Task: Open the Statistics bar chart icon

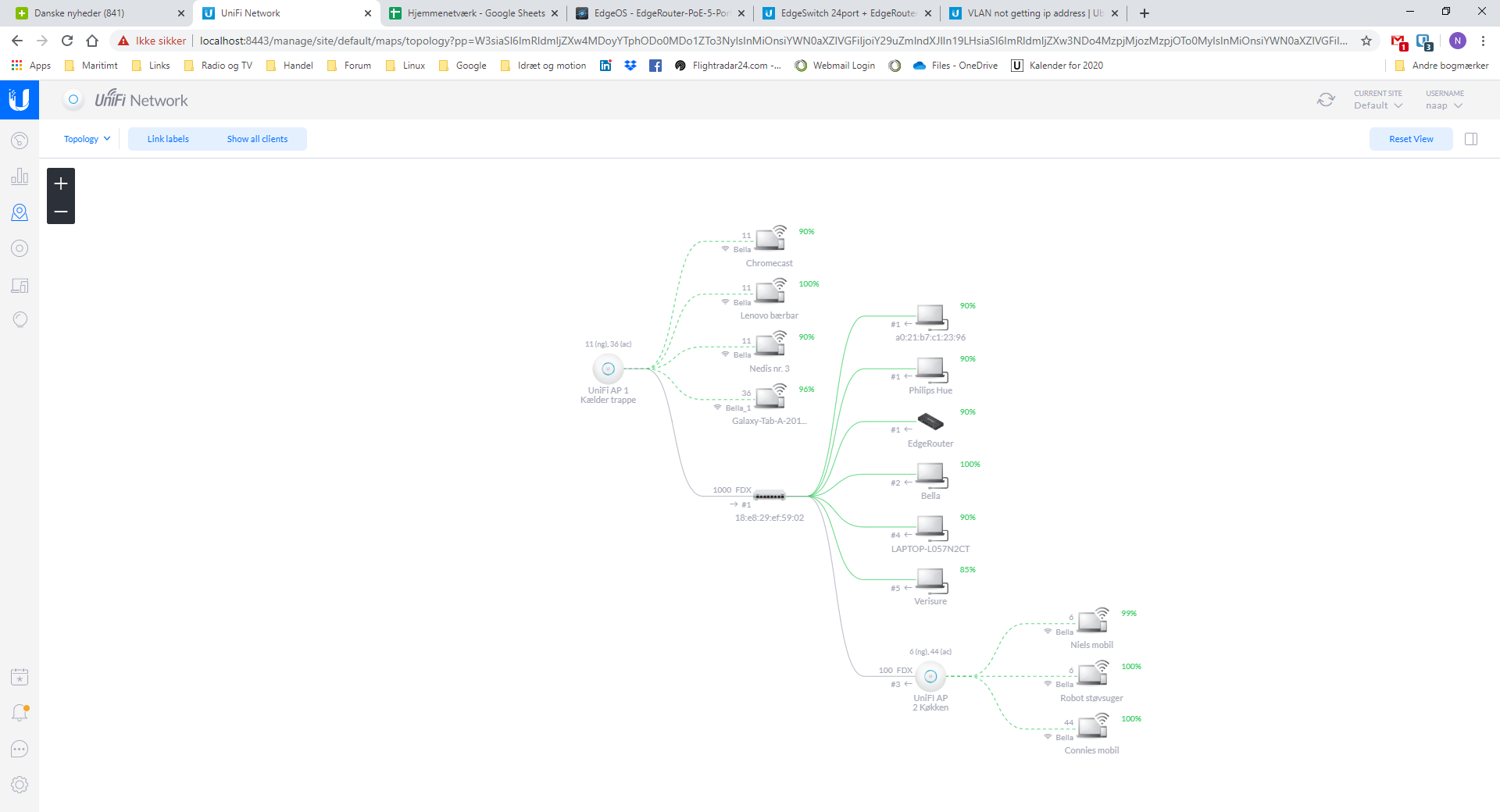Action: coord(20,176)
